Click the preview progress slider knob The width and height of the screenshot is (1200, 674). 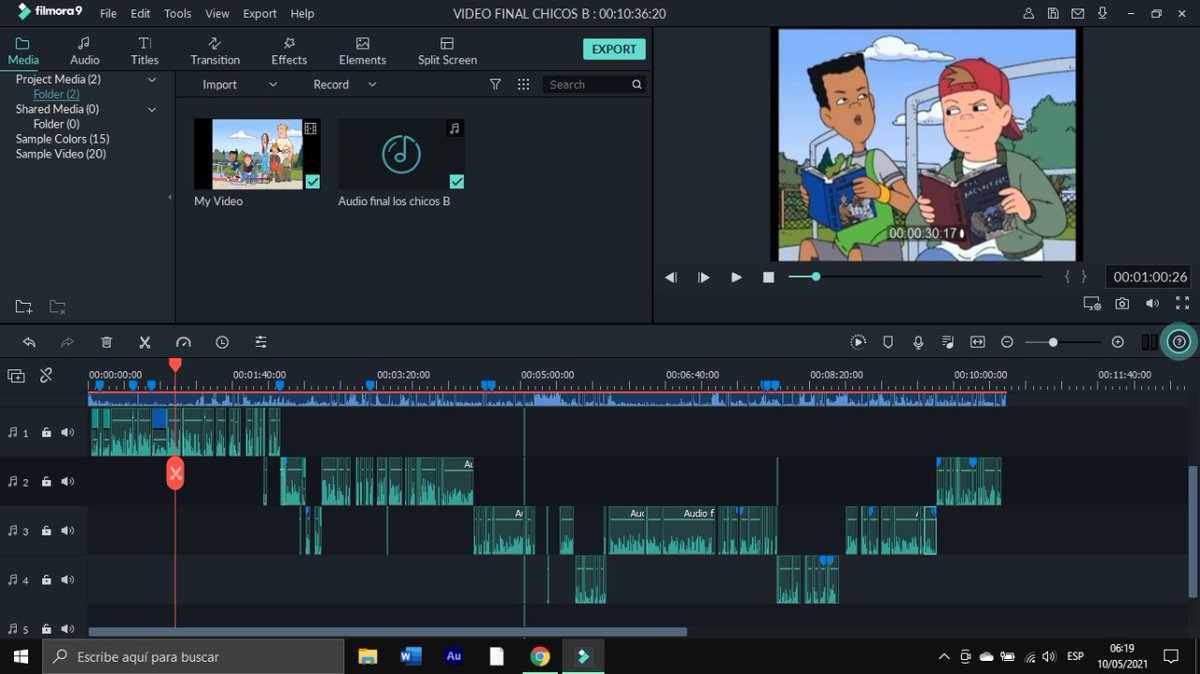[816, 276]
